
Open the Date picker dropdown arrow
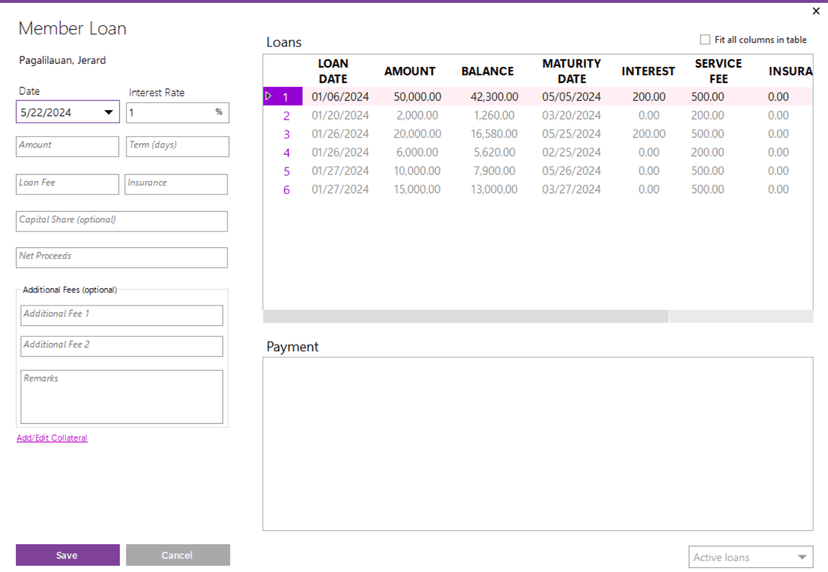click(x=109, y=113)
